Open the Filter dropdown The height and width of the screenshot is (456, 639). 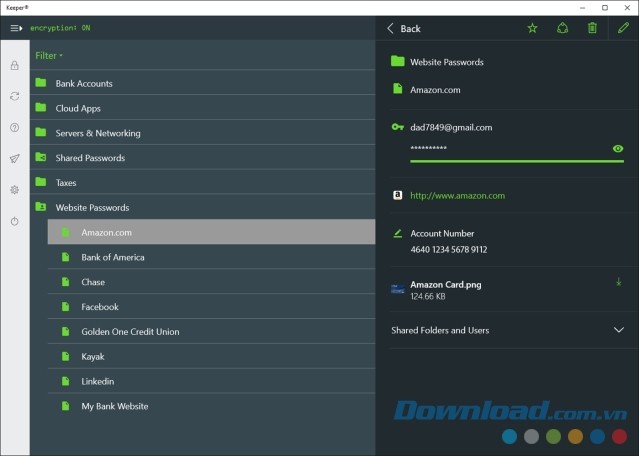coord(49,55)
